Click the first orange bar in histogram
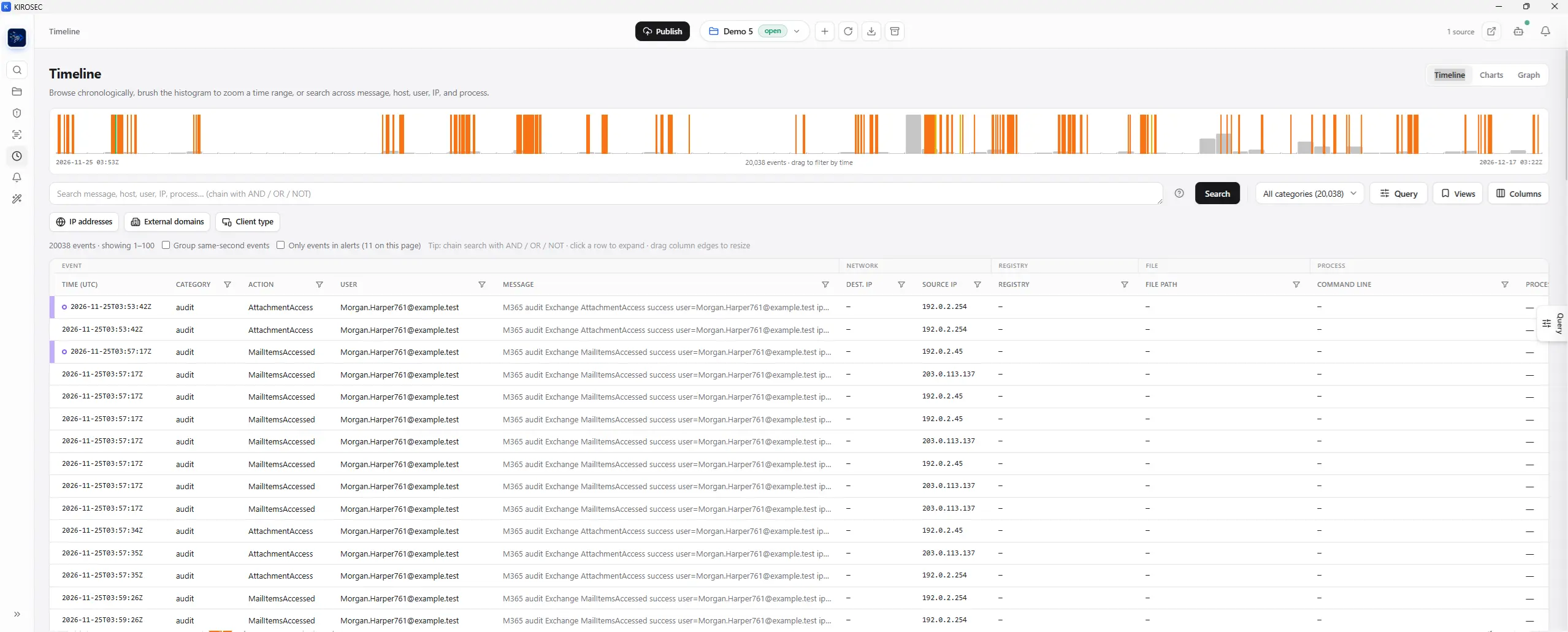 [x=59, y=134]
